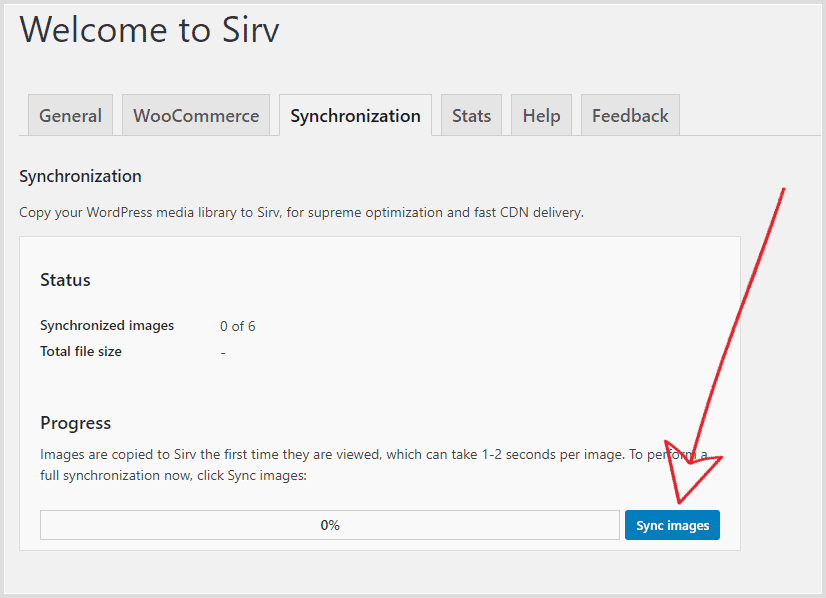
Task: Open the General tab
Action: click(70, 115)
